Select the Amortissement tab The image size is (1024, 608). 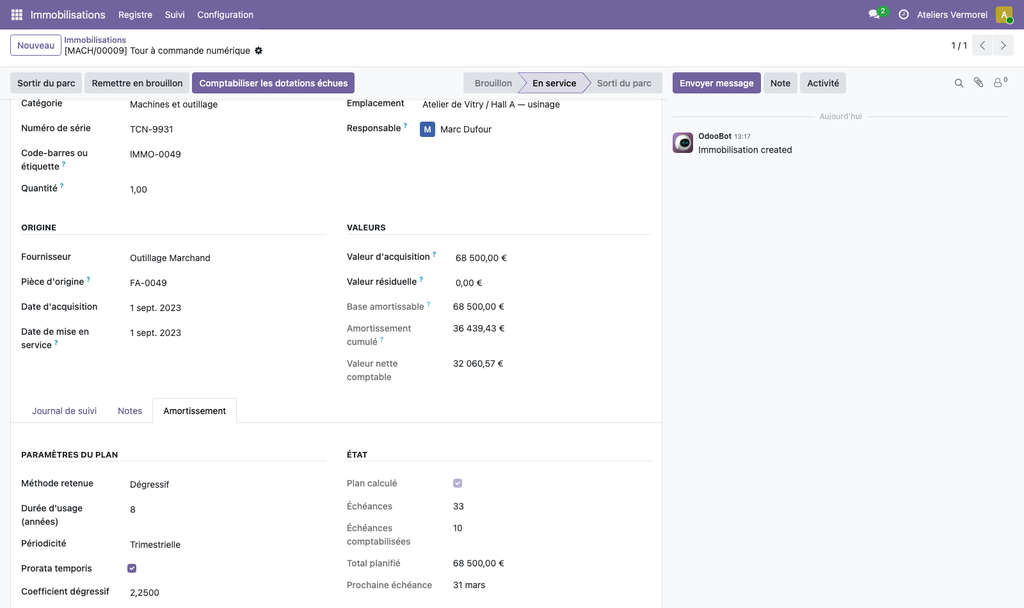tap(195, 411)
